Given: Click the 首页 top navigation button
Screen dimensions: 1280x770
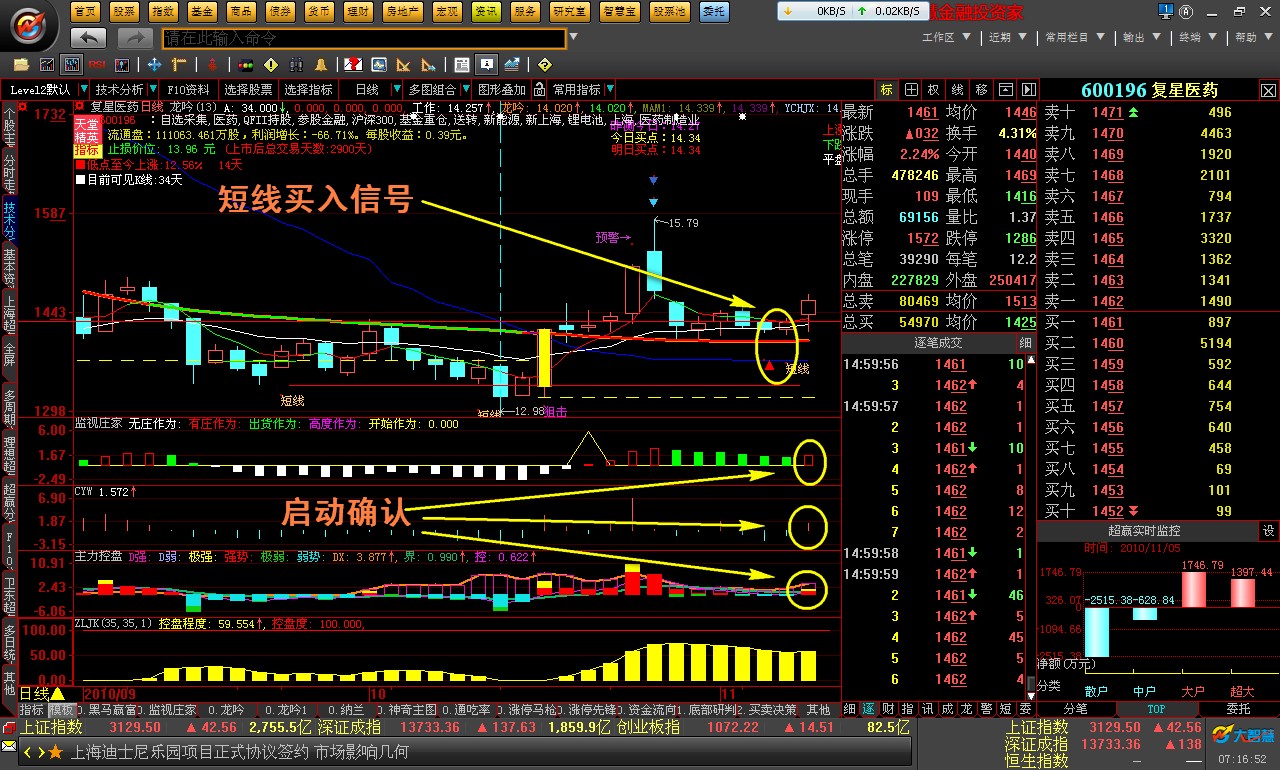Looking at the screenshot, I should pos(87,11).
